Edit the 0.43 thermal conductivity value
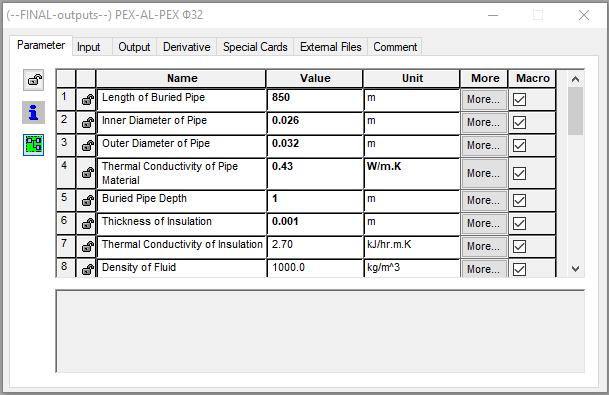 click(315, 173)
